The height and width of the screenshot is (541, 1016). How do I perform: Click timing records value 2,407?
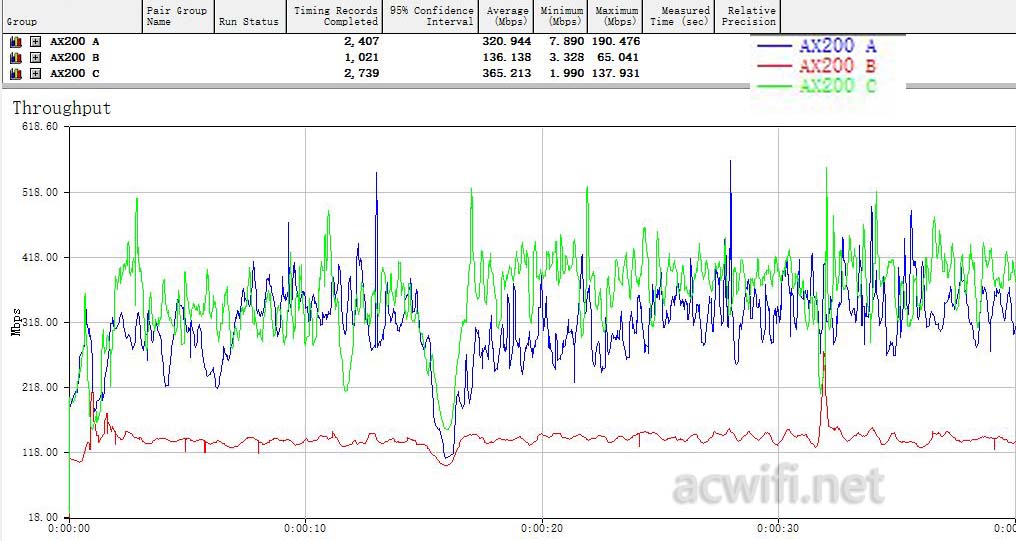[362, 41]
